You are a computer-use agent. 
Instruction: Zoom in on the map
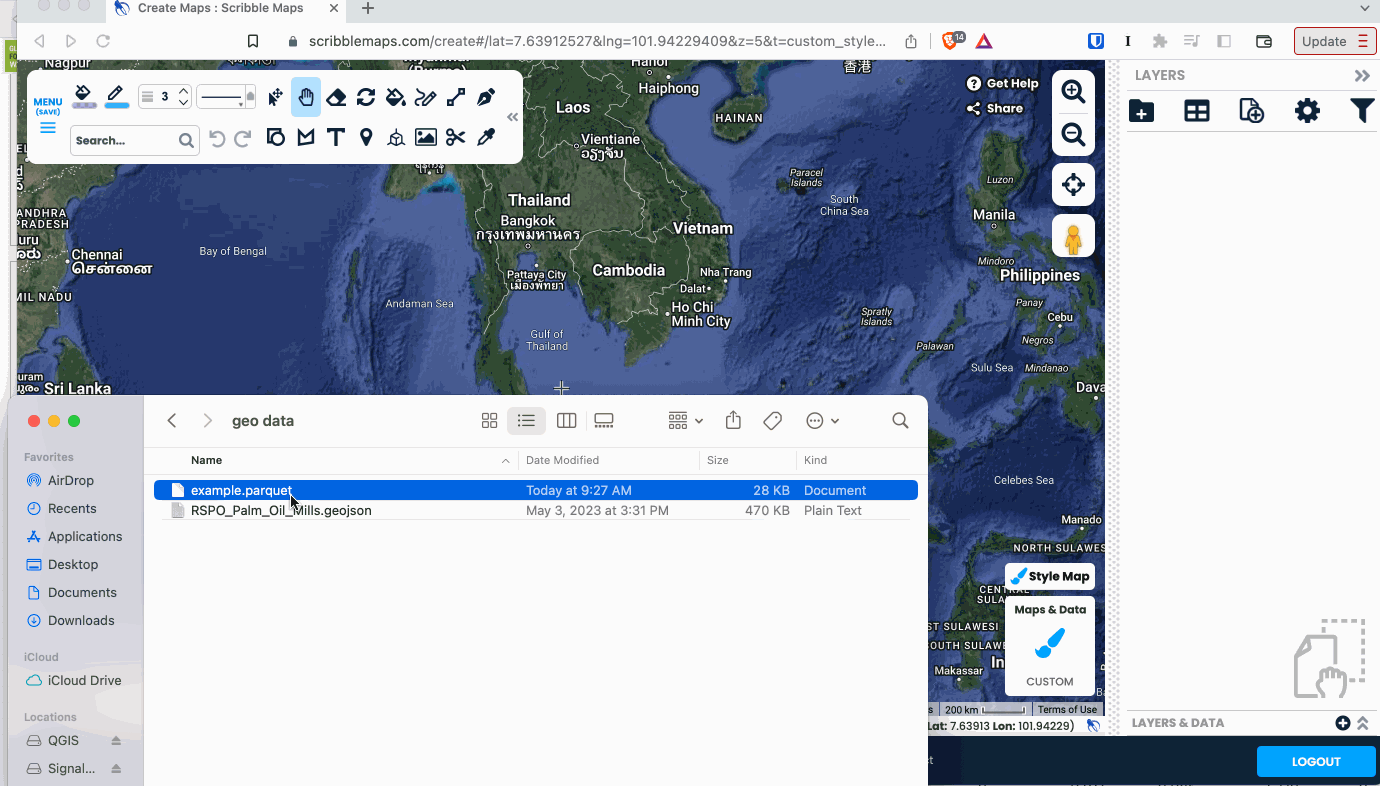[1073, 92]
